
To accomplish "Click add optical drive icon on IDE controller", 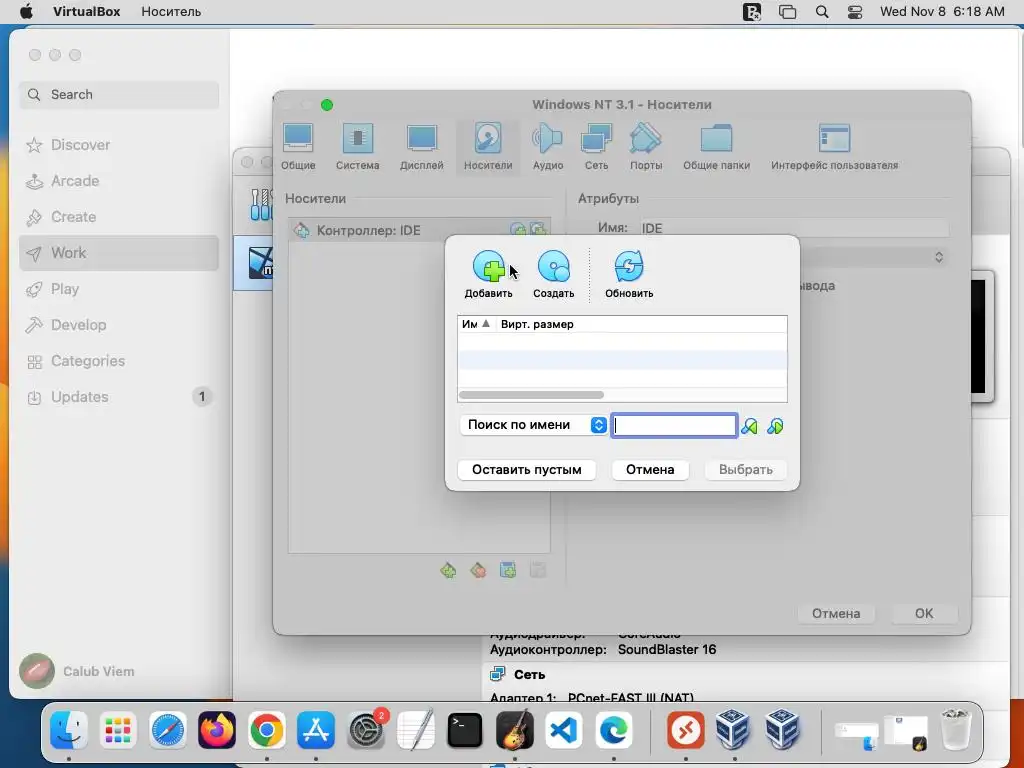I will click(x=517, y=230).
